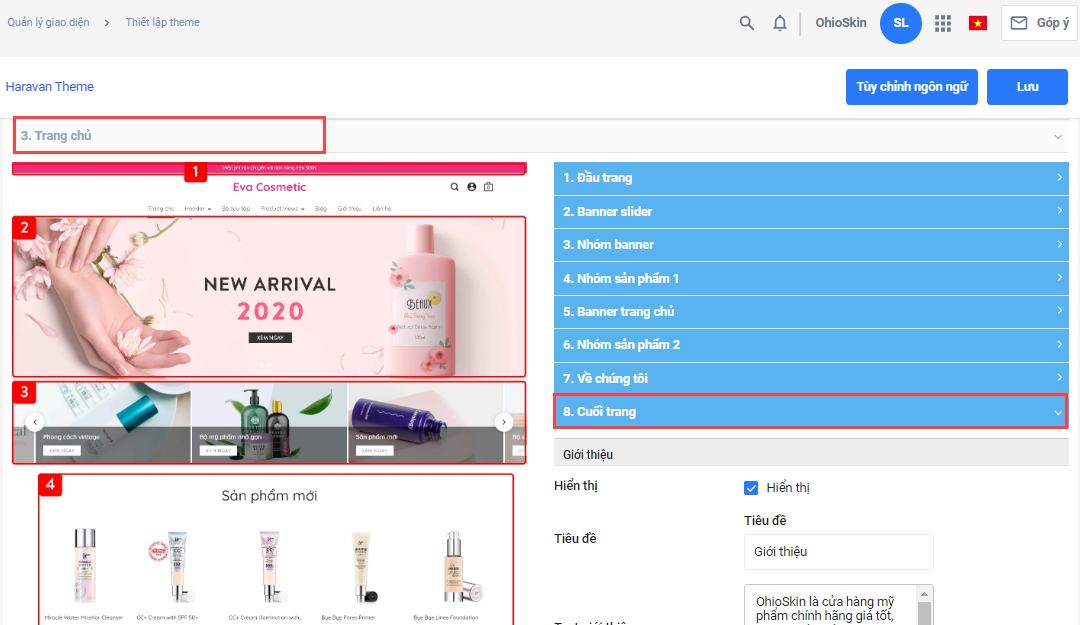Click the Góp ý feedback button
This screenshot has width=1080, height=625.
point(1039,23)
